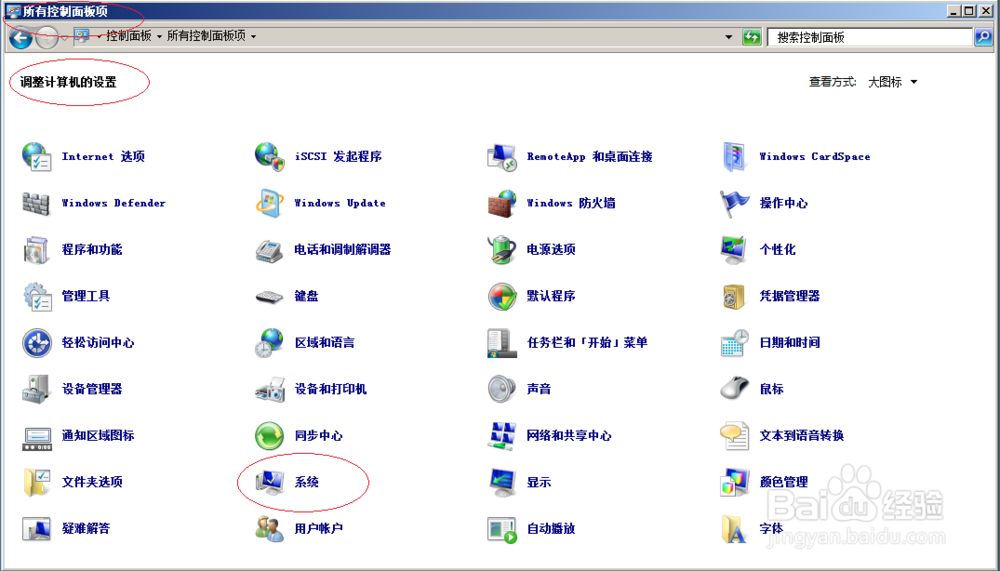Click the green refresh button
Image resolution: width=1000 pixels, height=571 pixels.
(x=752, y=37)
